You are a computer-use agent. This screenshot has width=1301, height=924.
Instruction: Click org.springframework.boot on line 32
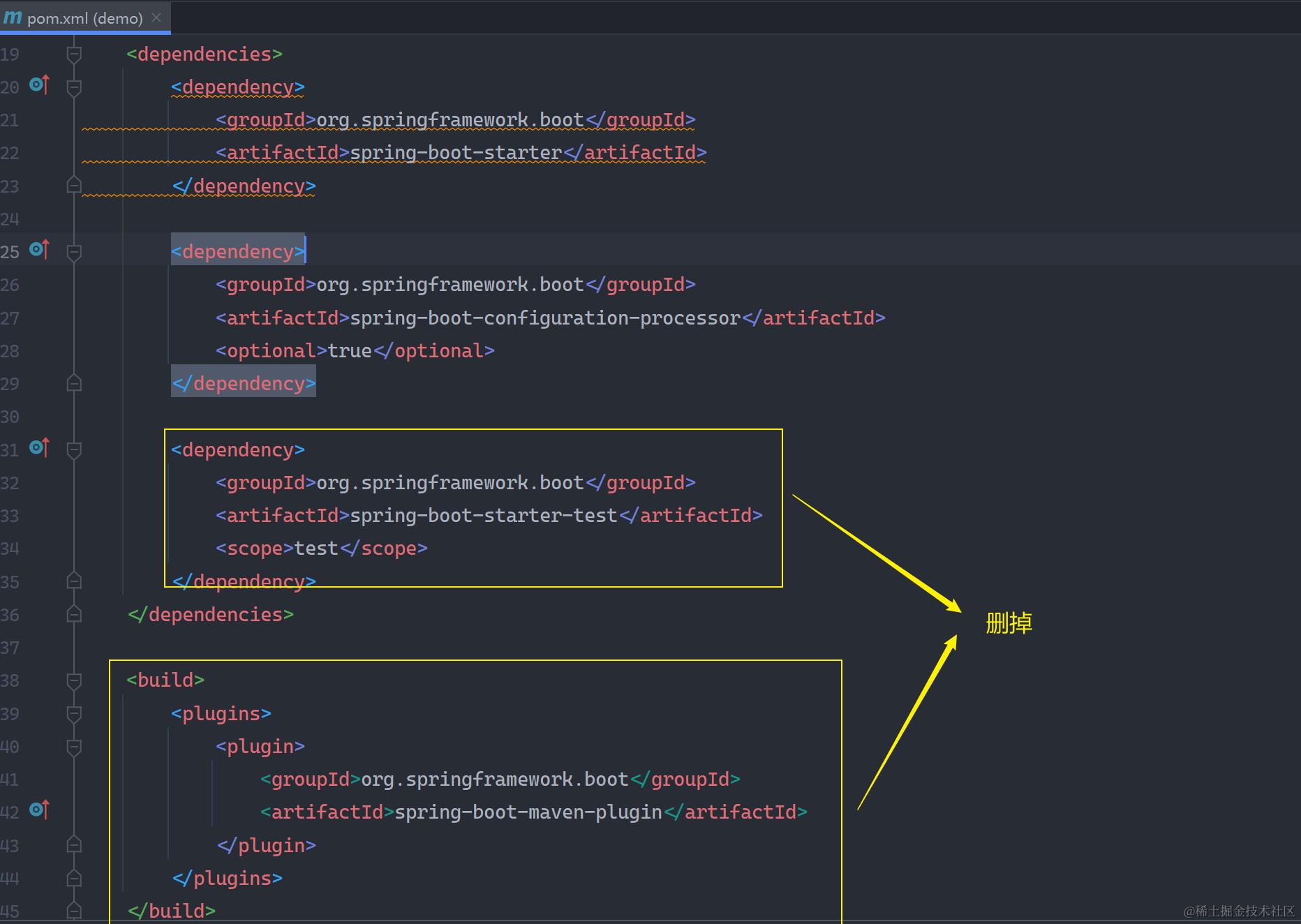coord(450,483)
